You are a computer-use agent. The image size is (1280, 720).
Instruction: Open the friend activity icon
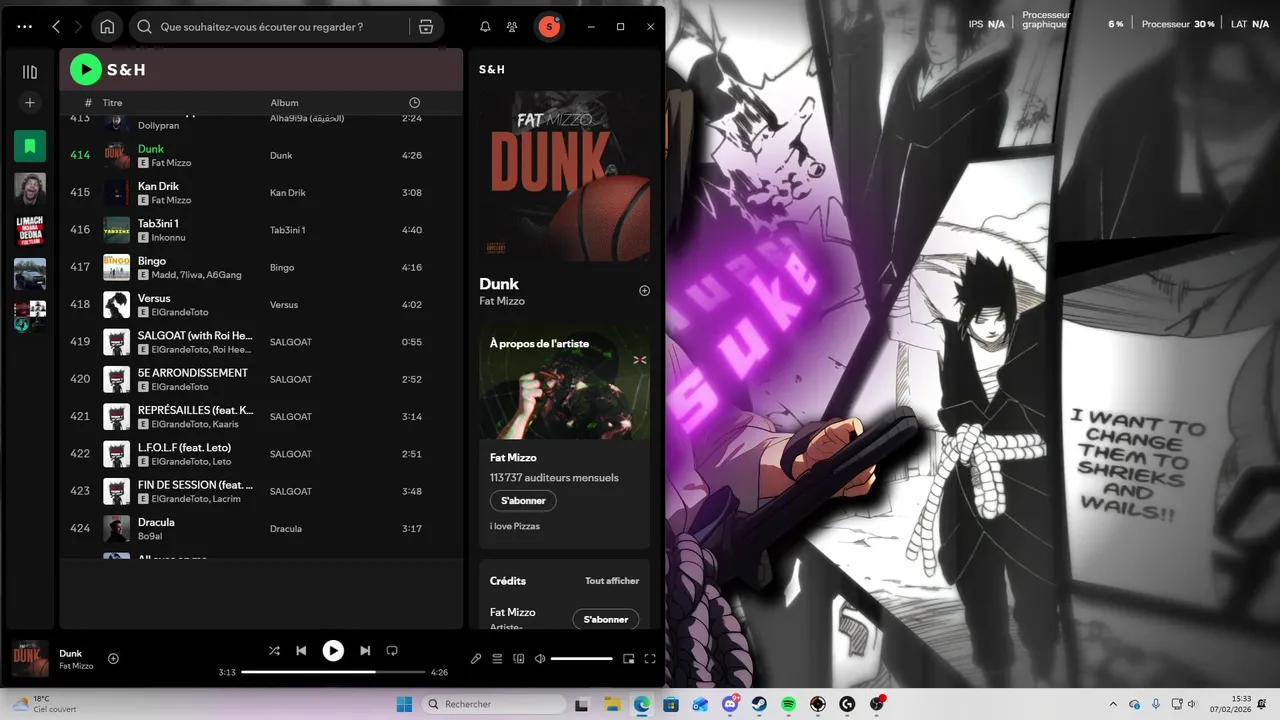coord(512,27)
